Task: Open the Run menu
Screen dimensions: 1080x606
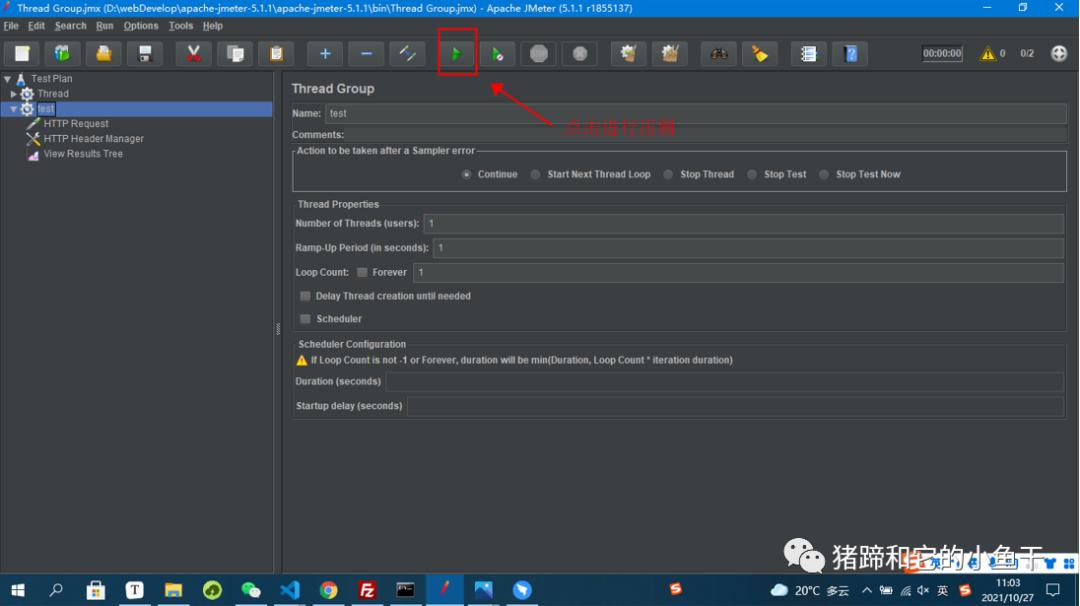Action: [x=105, y=25]
